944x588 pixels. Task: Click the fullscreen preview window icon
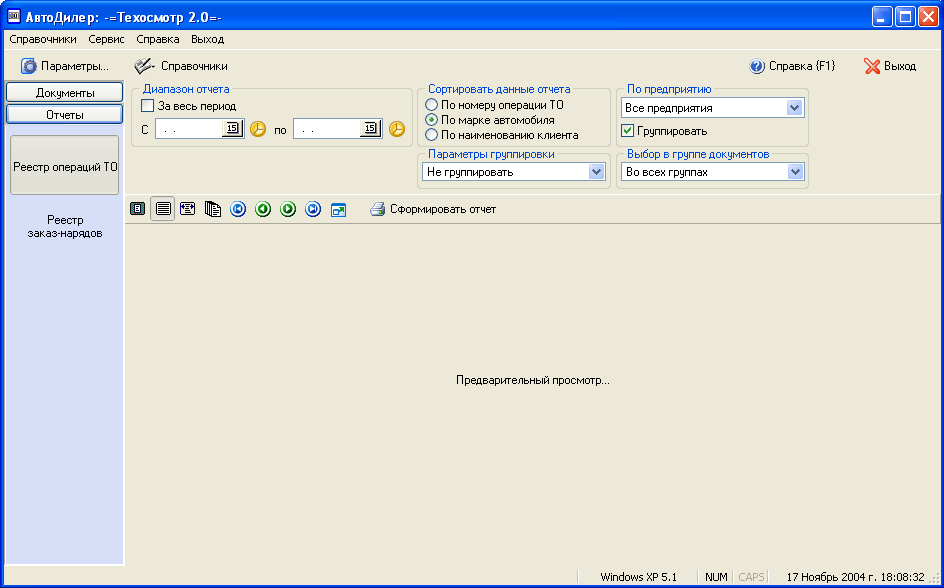tap(338, 209)
